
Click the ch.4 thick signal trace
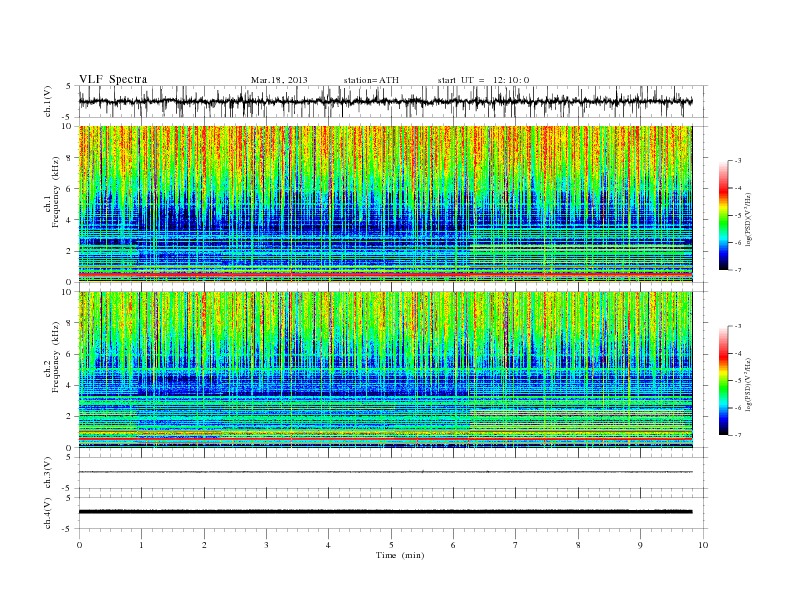point(385,512)
